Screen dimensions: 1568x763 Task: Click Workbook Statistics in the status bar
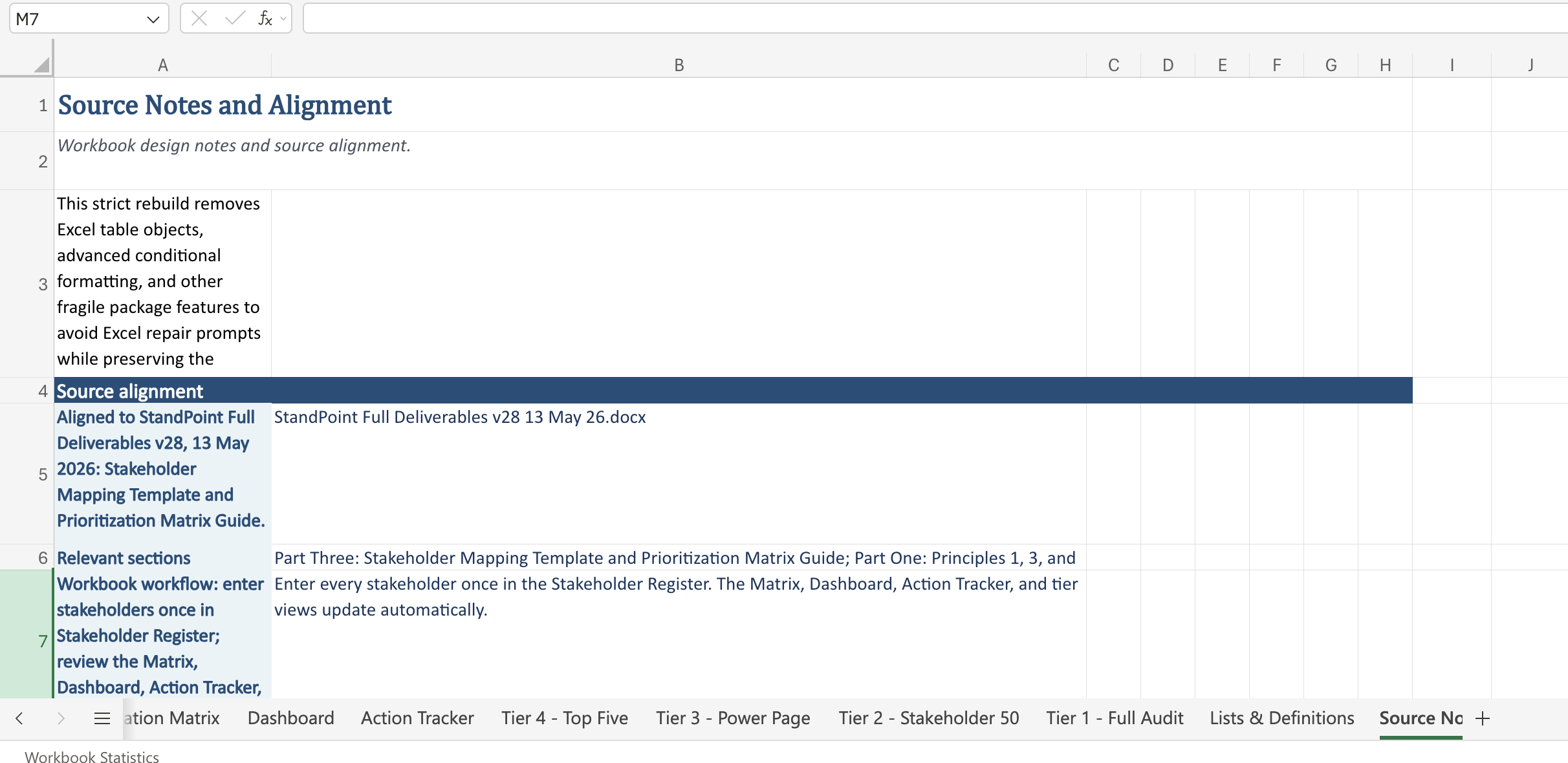92,757
